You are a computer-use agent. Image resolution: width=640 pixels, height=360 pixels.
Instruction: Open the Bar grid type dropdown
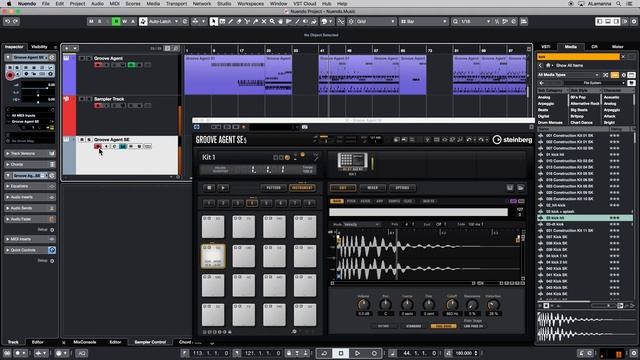tap(424, 21)
